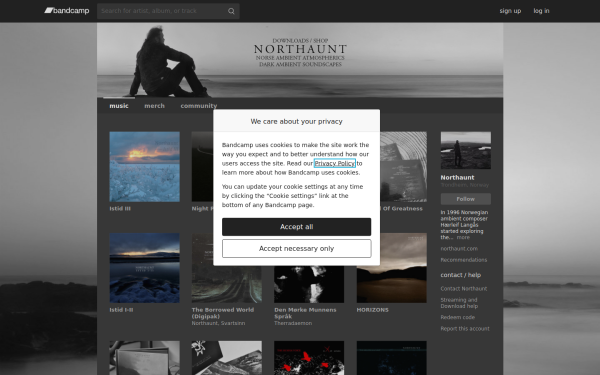
Task: Open the Recommendations link
Action: click(x=464, y=260)
